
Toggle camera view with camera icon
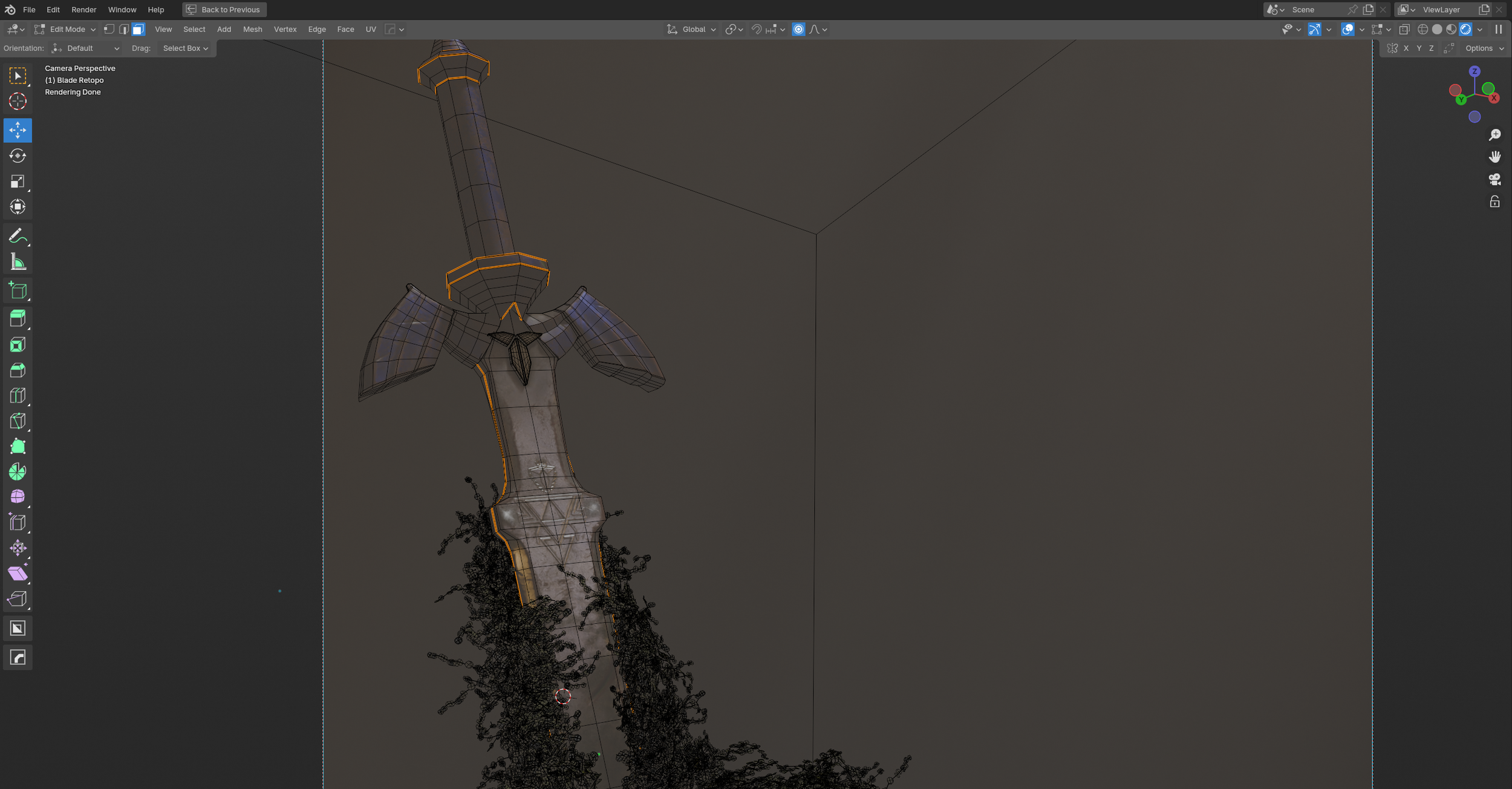click(x=1494, y=179)
